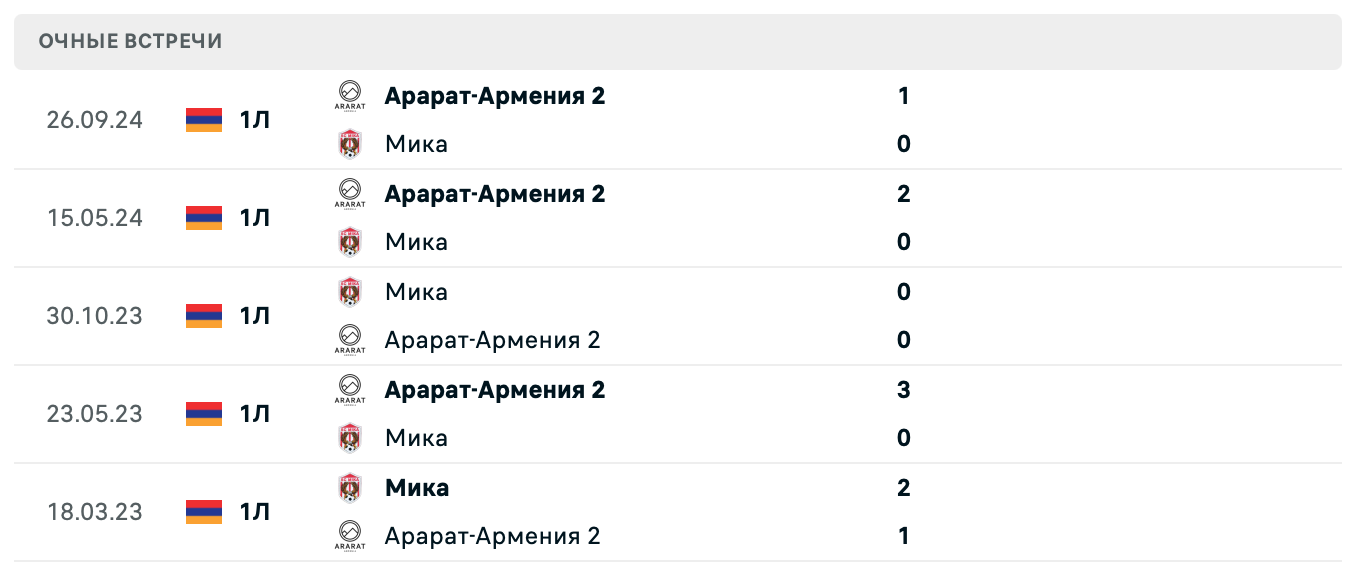This screenshot has height=578, width=1354.
Task: Open the Ararat-Armenia 2 team page from top row
Action: [x=495, y=96]
